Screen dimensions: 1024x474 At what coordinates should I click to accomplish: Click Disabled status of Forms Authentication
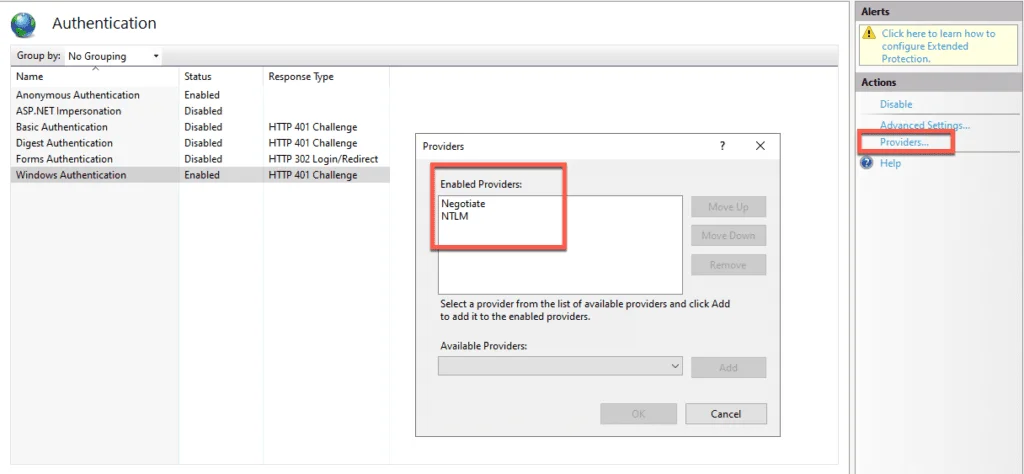pyautogui.click(x=203, y=159)
